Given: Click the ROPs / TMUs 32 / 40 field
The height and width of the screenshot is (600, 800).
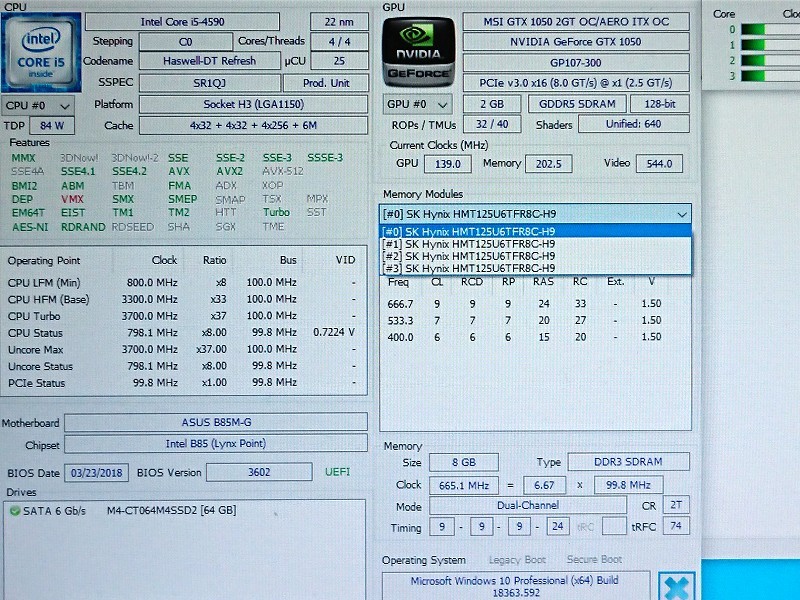Looking at the screenshot, I should (x=492, y=124).
